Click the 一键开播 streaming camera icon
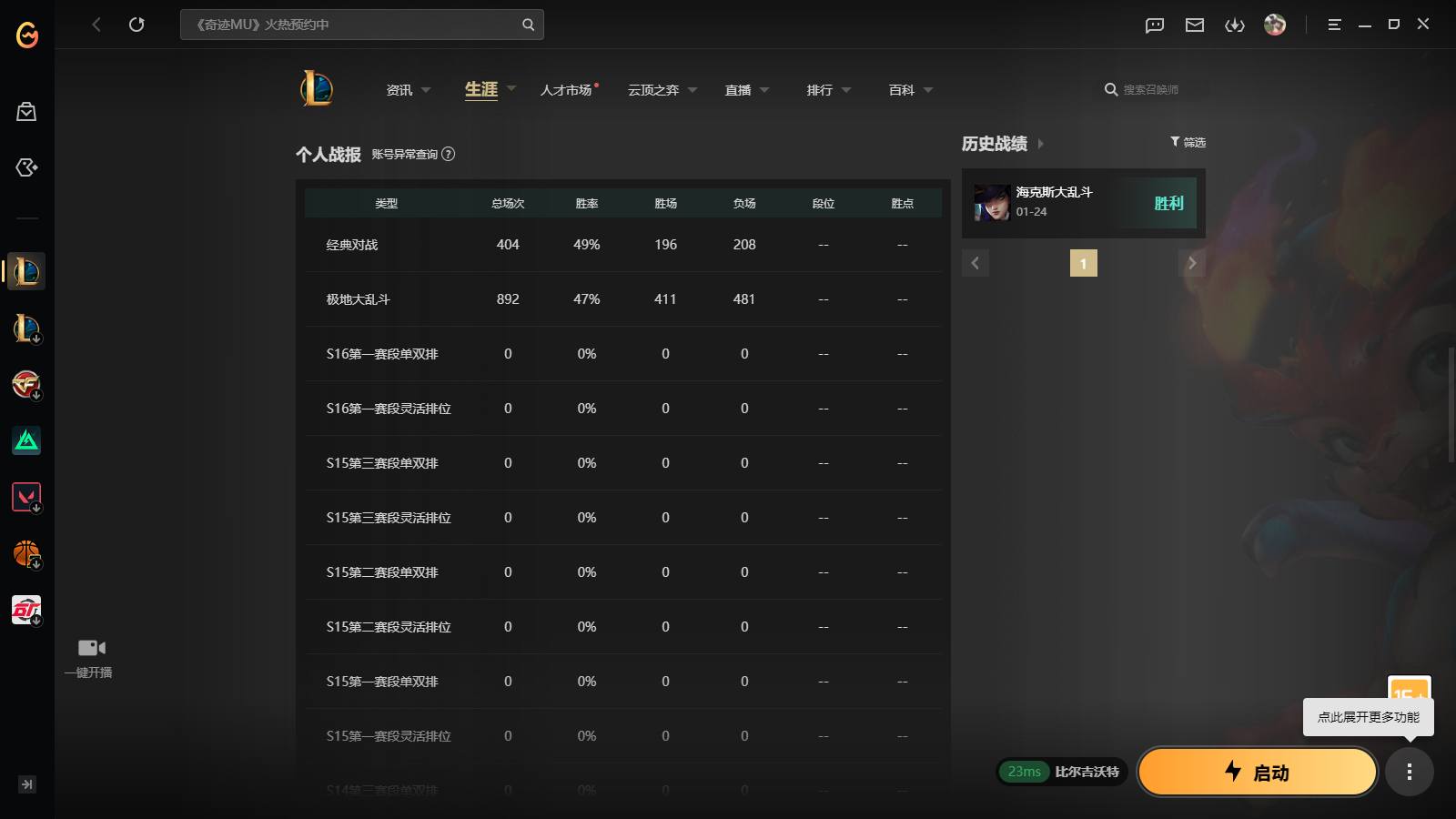The width and height of the screenshot is (1456, 819). (90, 647)
